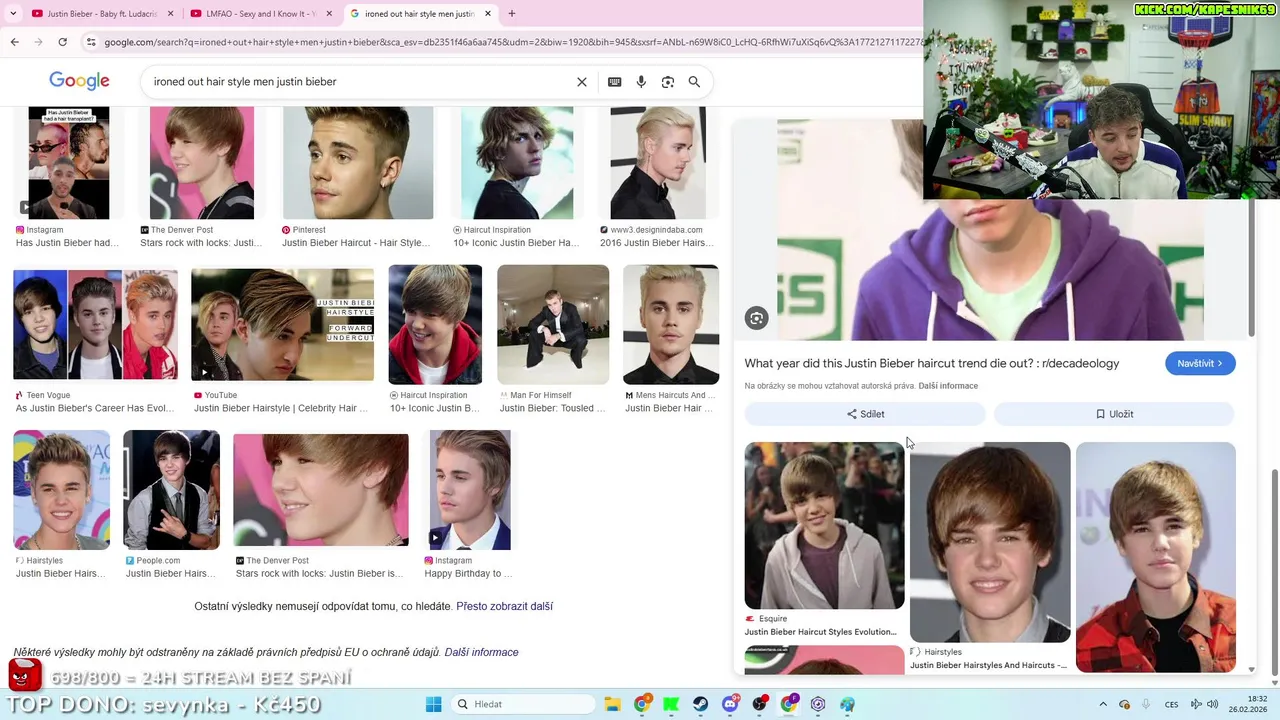The height and width of the screenshot is (720, 1280).
Task: Open the on-screen keyboard input tool
Action: (614, 82)
